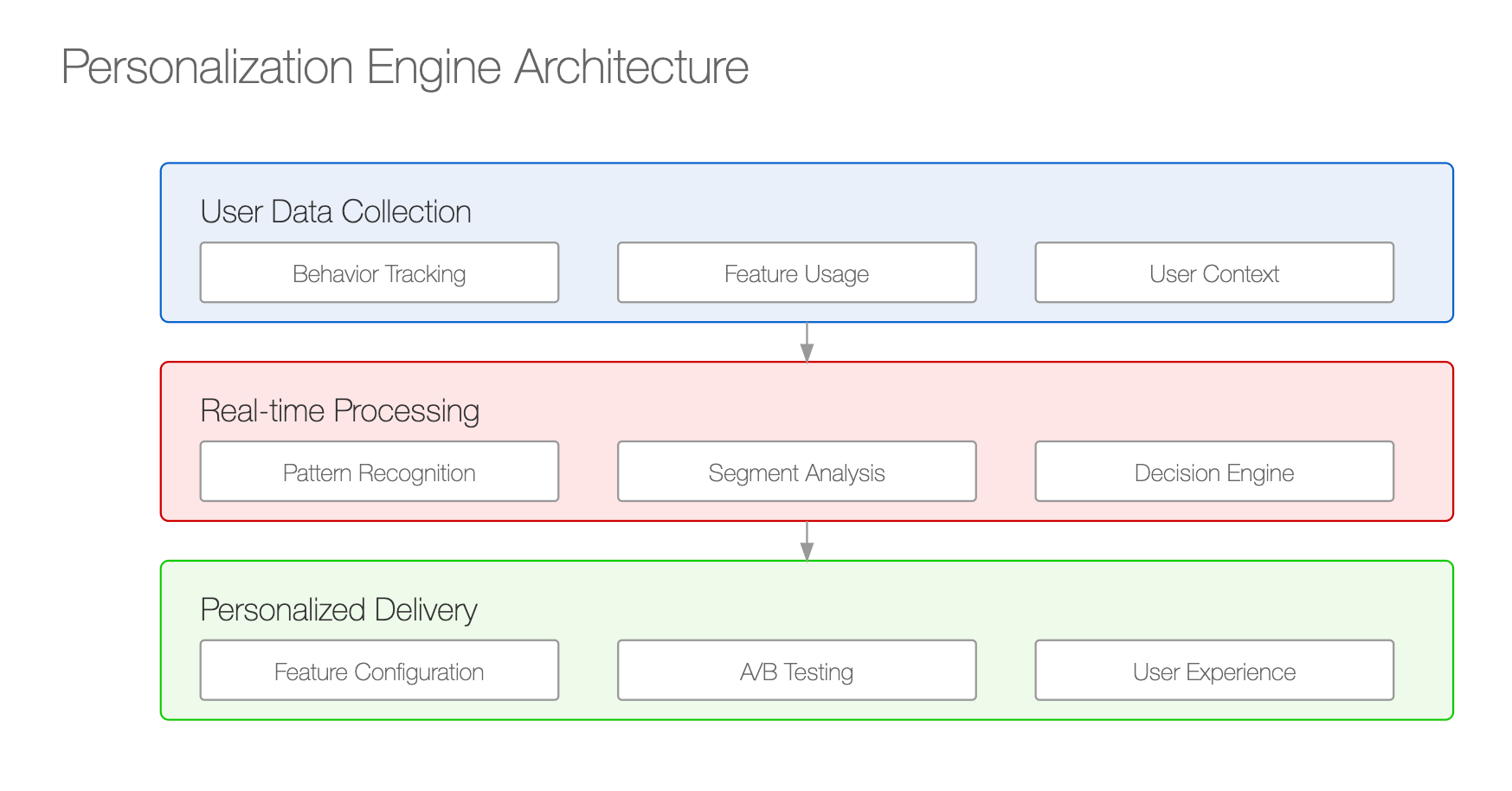Click the User Context box
The image size is (1512, 791).
pyautogui.click(x=1214, y=273)
